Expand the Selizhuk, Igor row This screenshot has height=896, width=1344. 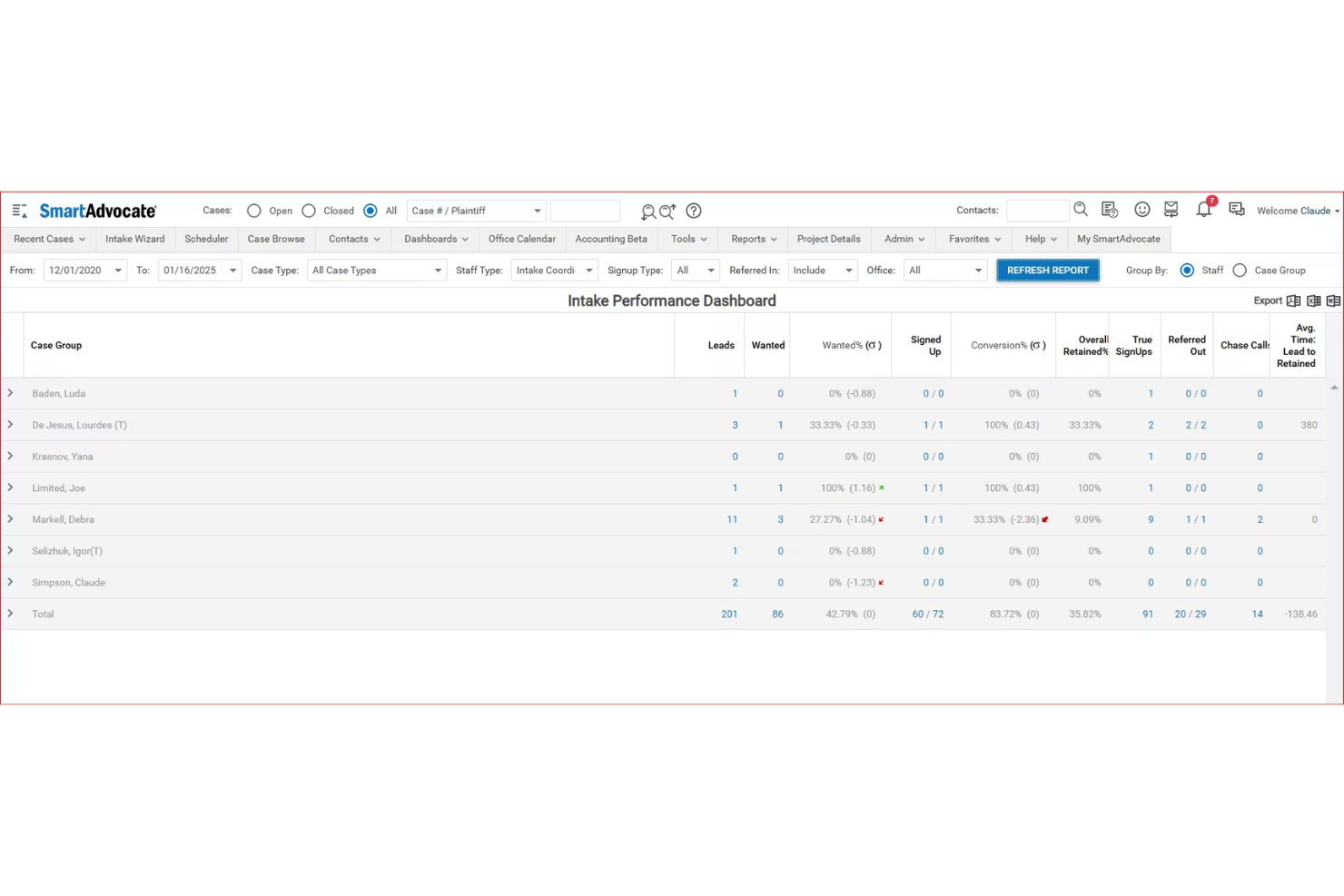point(10,550)
